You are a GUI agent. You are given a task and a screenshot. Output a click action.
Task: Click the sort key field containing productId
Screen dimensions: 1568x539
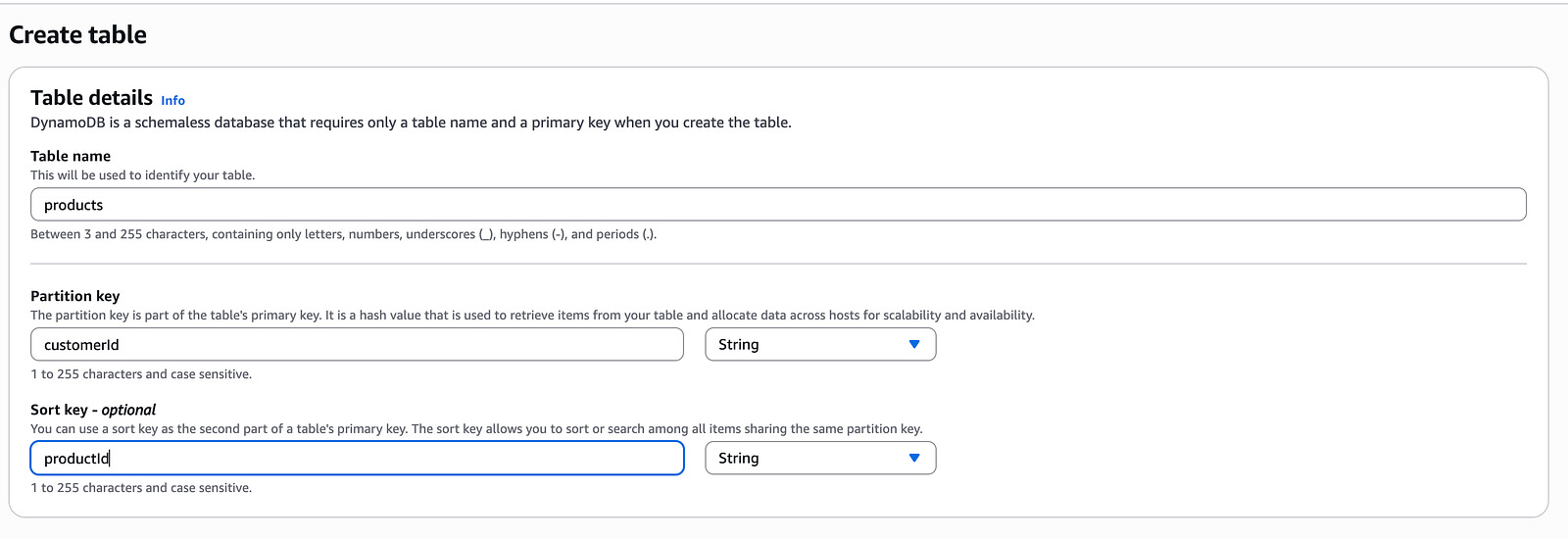pyautogui.click(x=357, y=458)
